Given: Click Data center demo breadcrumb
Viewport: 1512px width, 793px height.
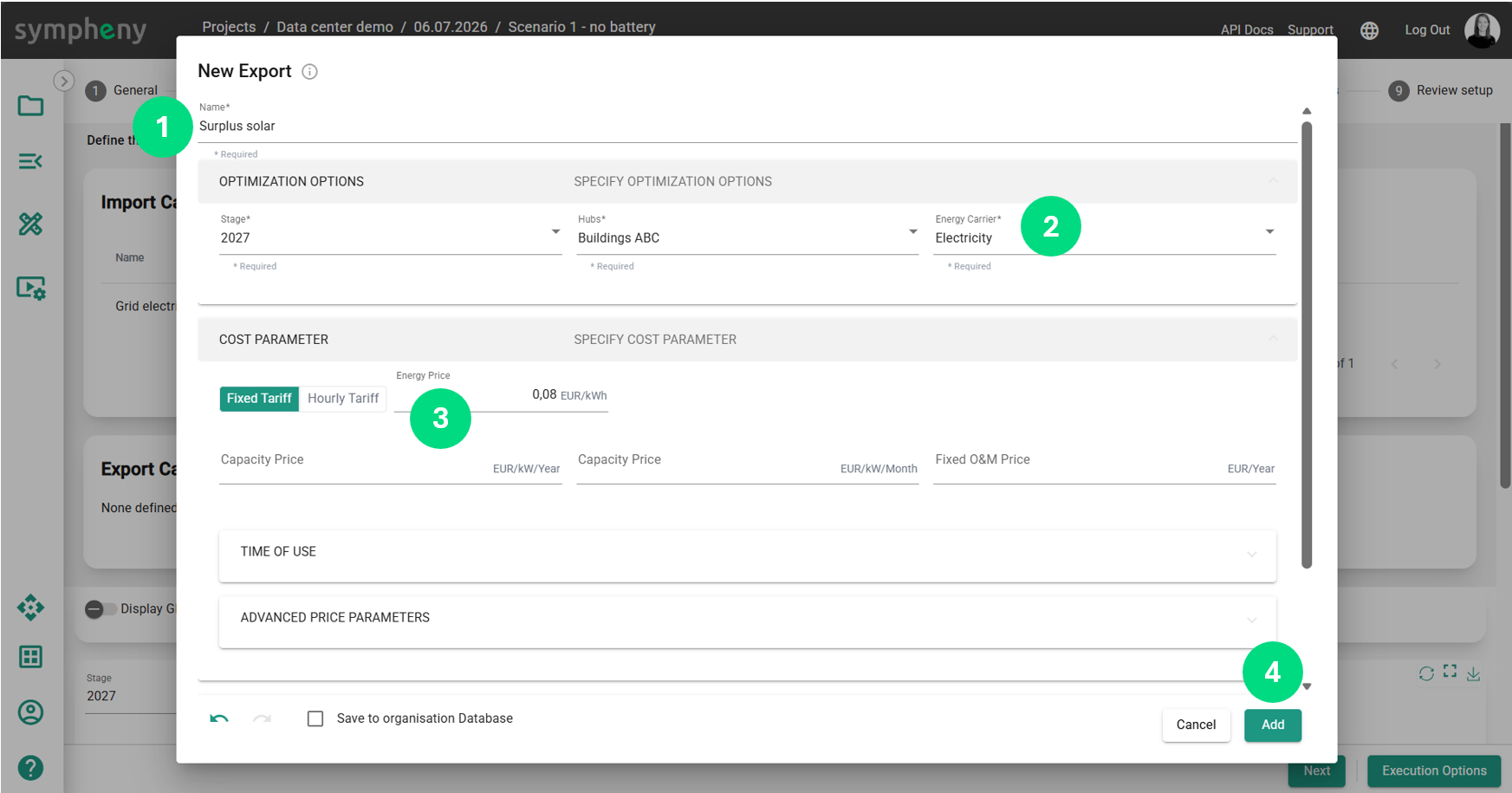Looking at the screenshot, I should pos(334,27).
